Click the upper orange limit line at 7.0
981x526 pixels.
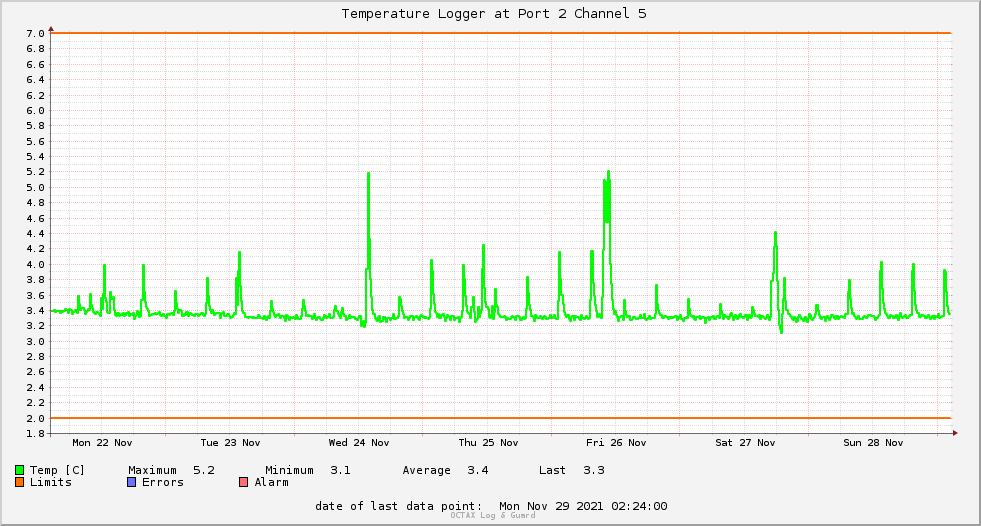pyautogui.click(x=501, y=33)
